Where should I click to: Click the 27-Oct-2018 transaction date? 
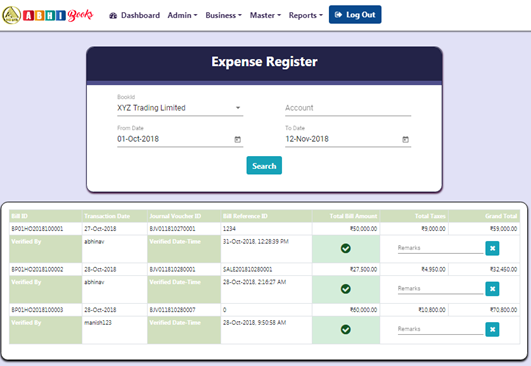pos(100,229)
